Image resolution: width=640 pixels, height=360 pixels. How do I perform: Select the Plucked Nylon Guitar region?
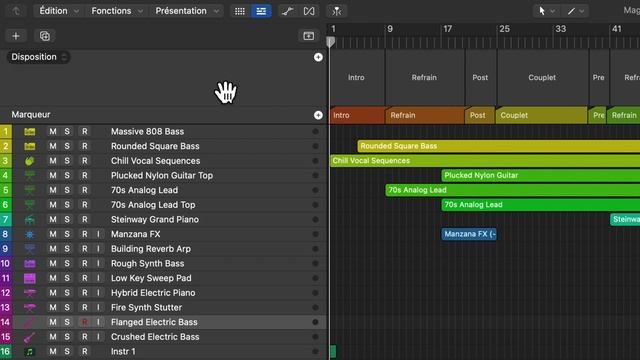click(541, 176)
